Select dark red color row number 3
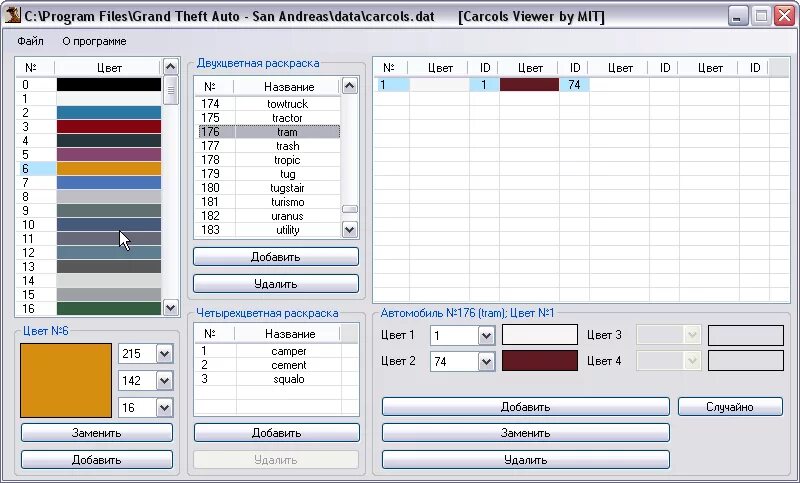Screen dimensions: 800x483 click(x=89, y=126)
